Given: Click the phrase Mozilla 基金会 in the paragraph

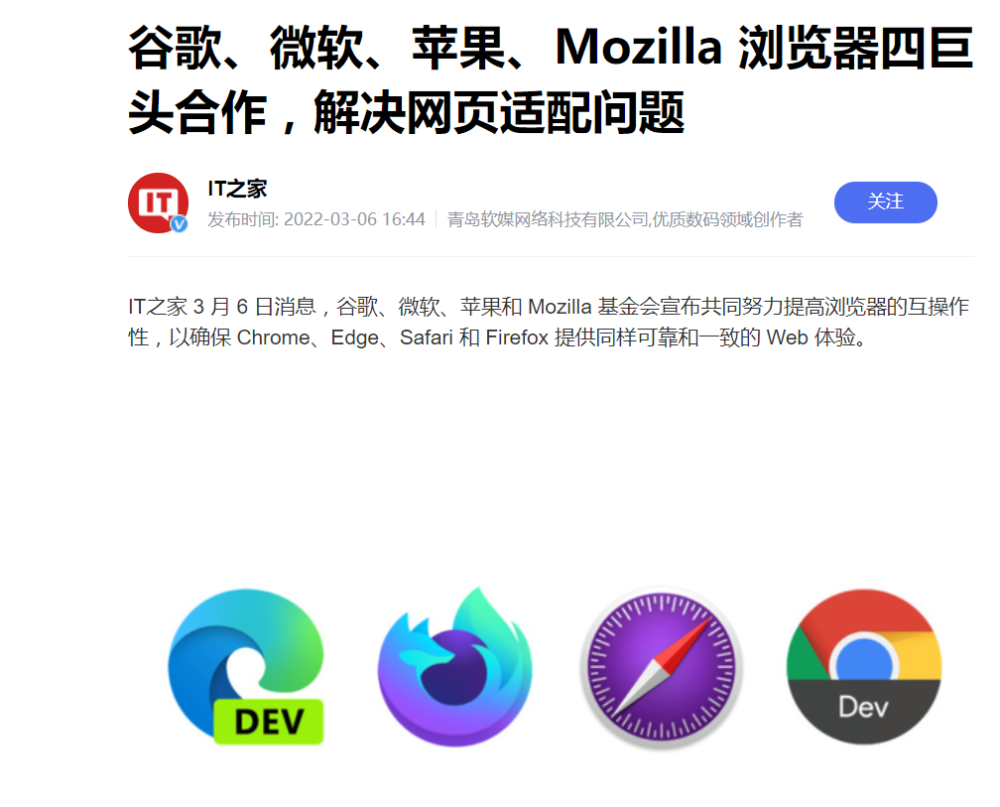Looking at the screenshot, I should (x=593, y=307).
